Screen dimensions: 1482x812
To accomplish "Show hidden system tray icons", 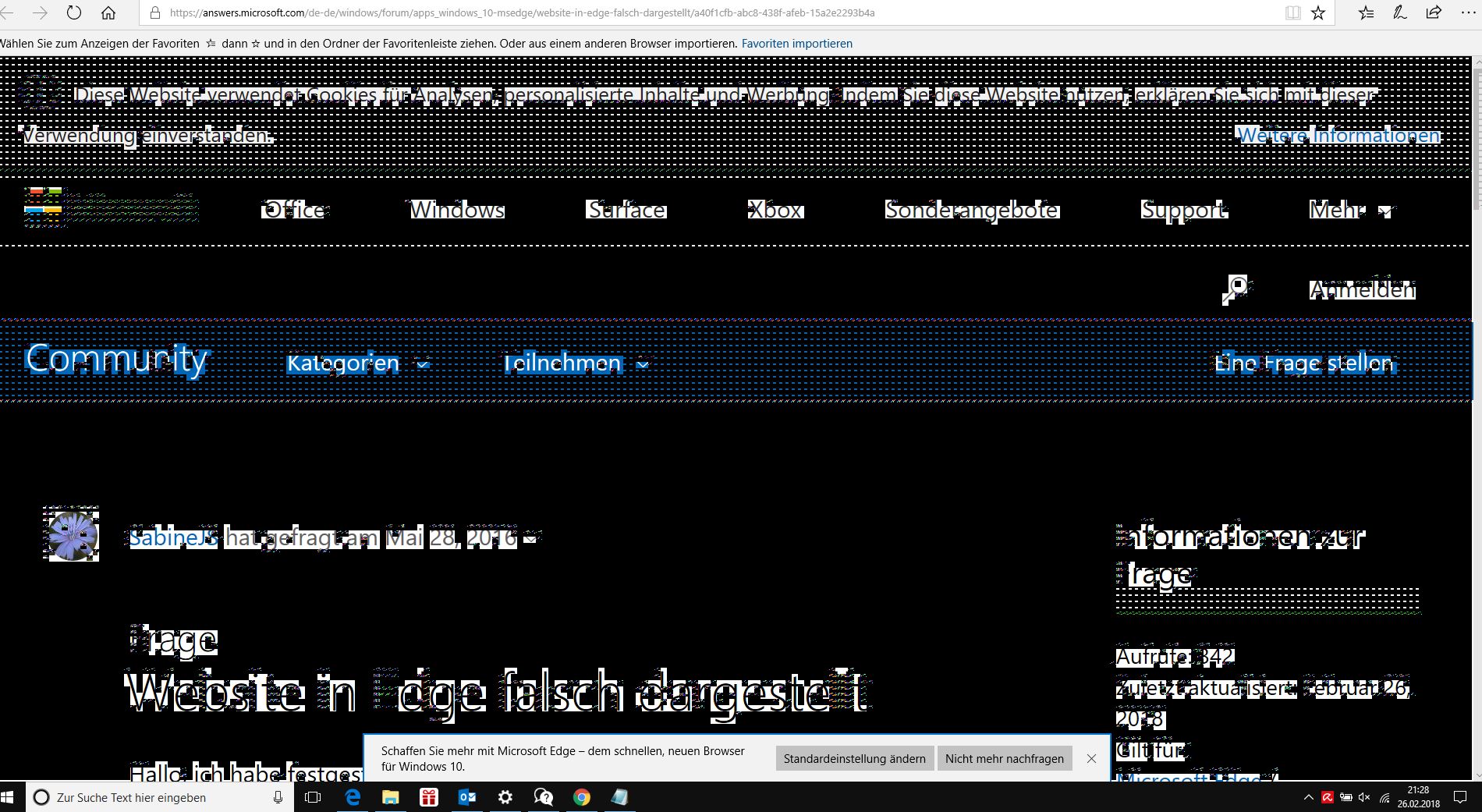I will [1308, 797].
